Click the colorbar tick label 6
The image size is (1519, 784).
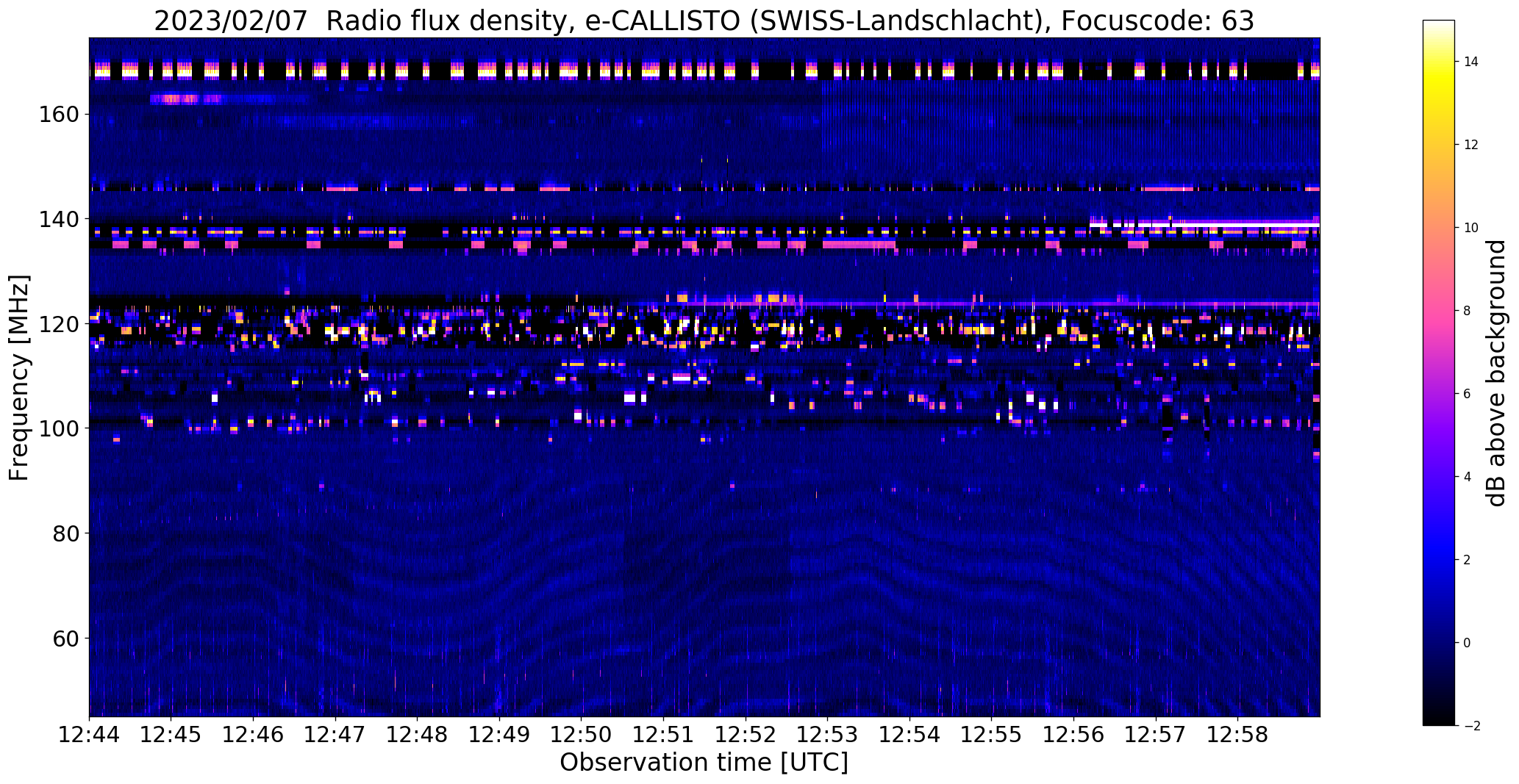click(x=1468, y=394)
